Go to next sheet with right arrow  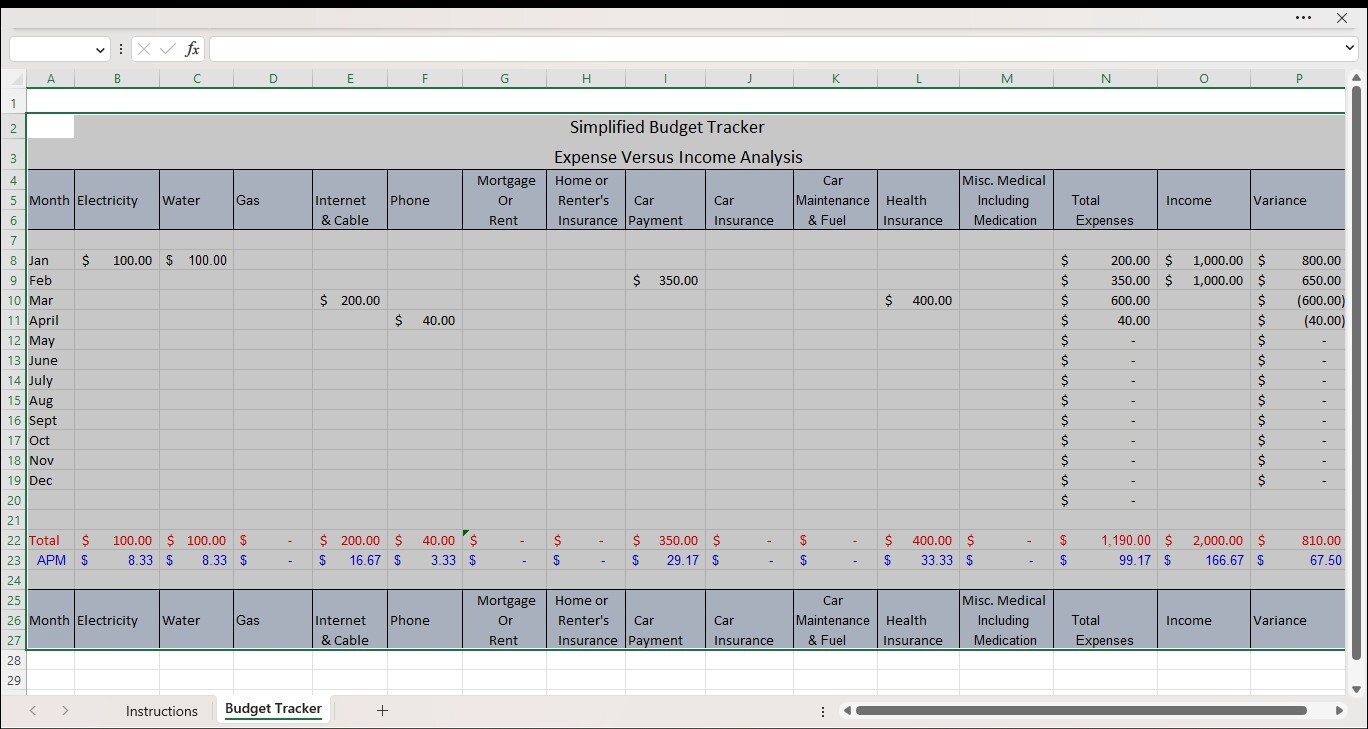click(x=65, y=710)
